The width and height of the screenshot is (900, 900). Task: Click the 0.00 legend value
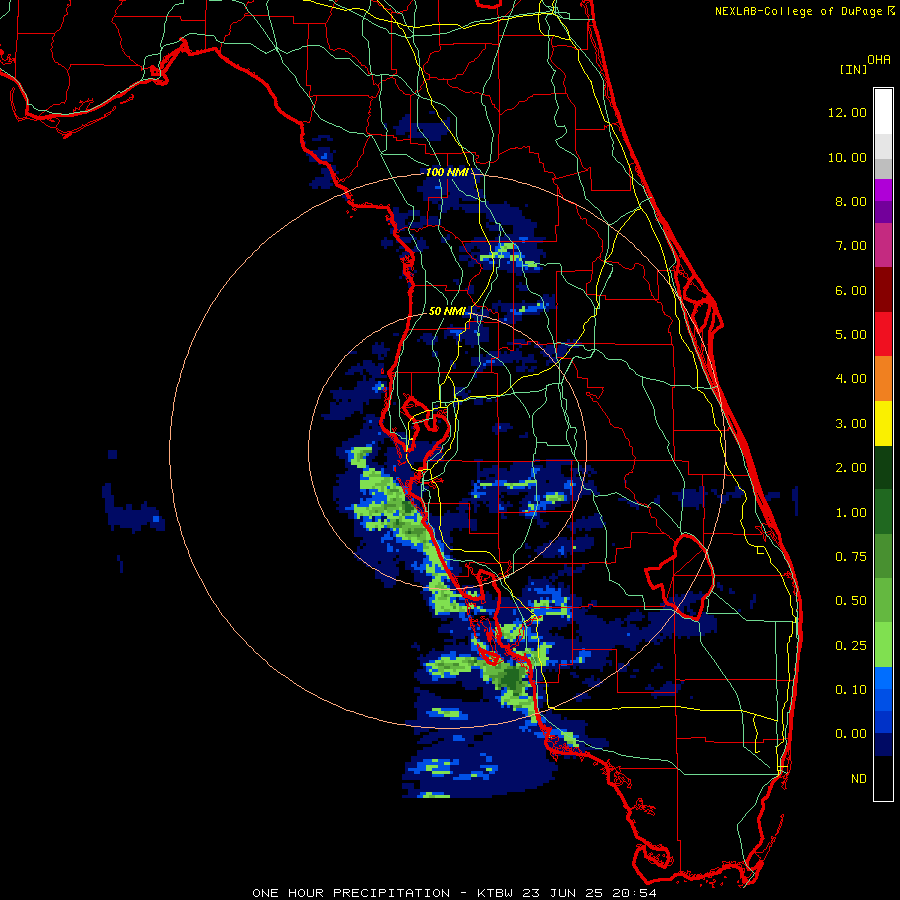851,734
